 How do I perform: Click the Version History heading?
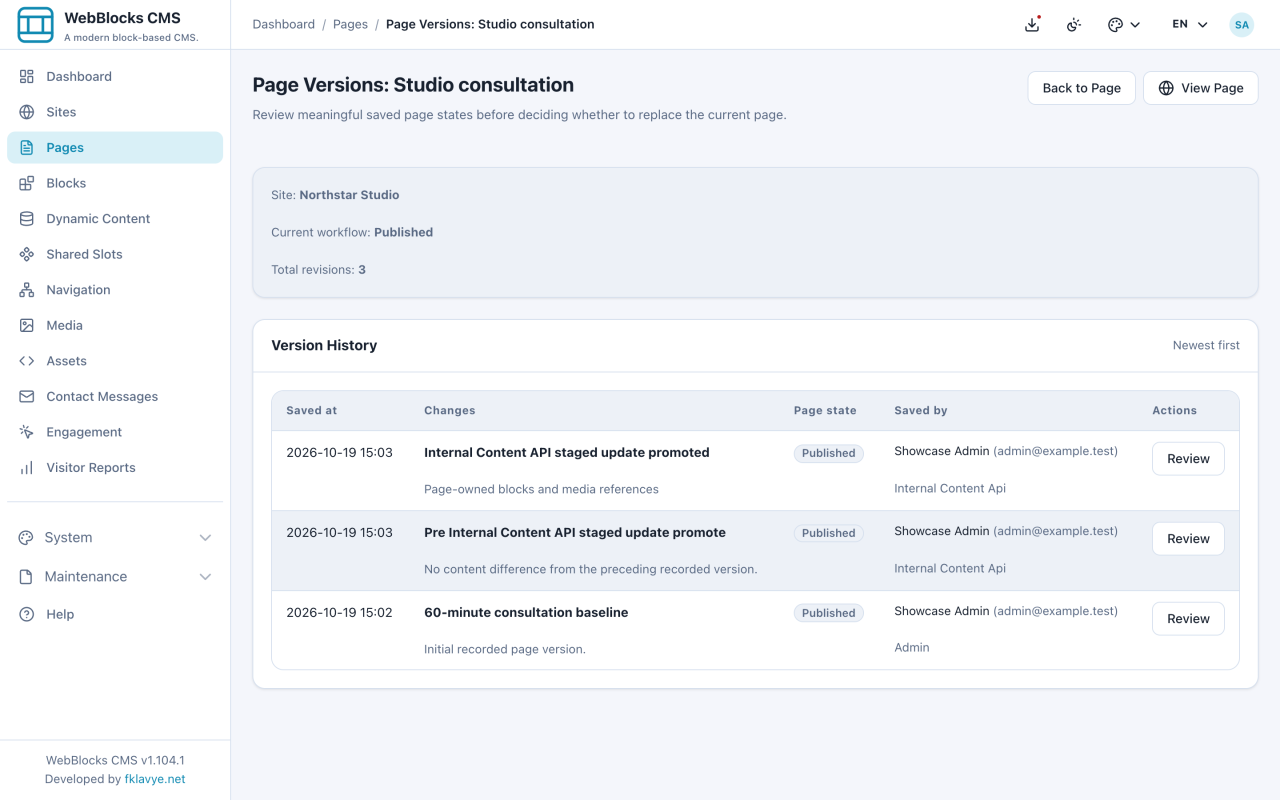pyautogui.click(x=324, y=346)
